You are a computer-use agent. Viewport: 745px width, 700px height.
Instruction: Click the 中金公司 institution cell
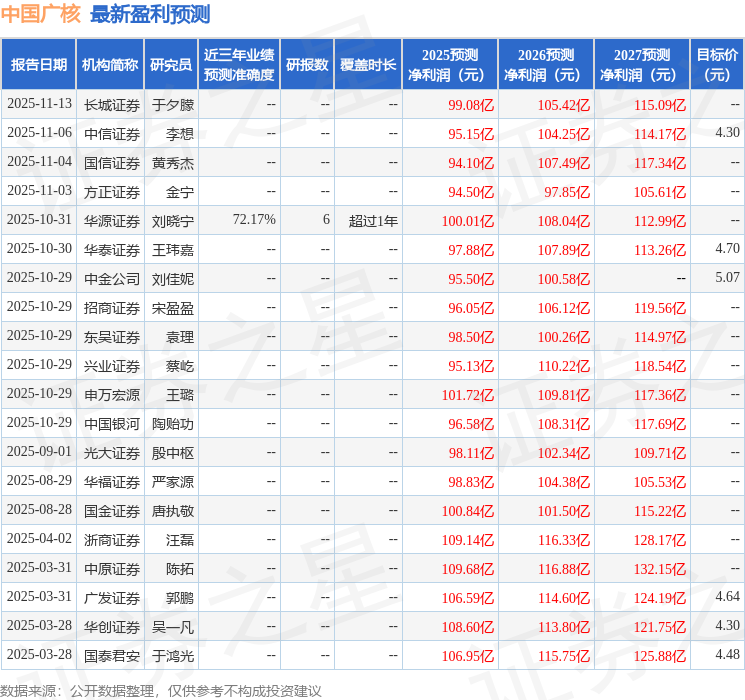point(112,279)
